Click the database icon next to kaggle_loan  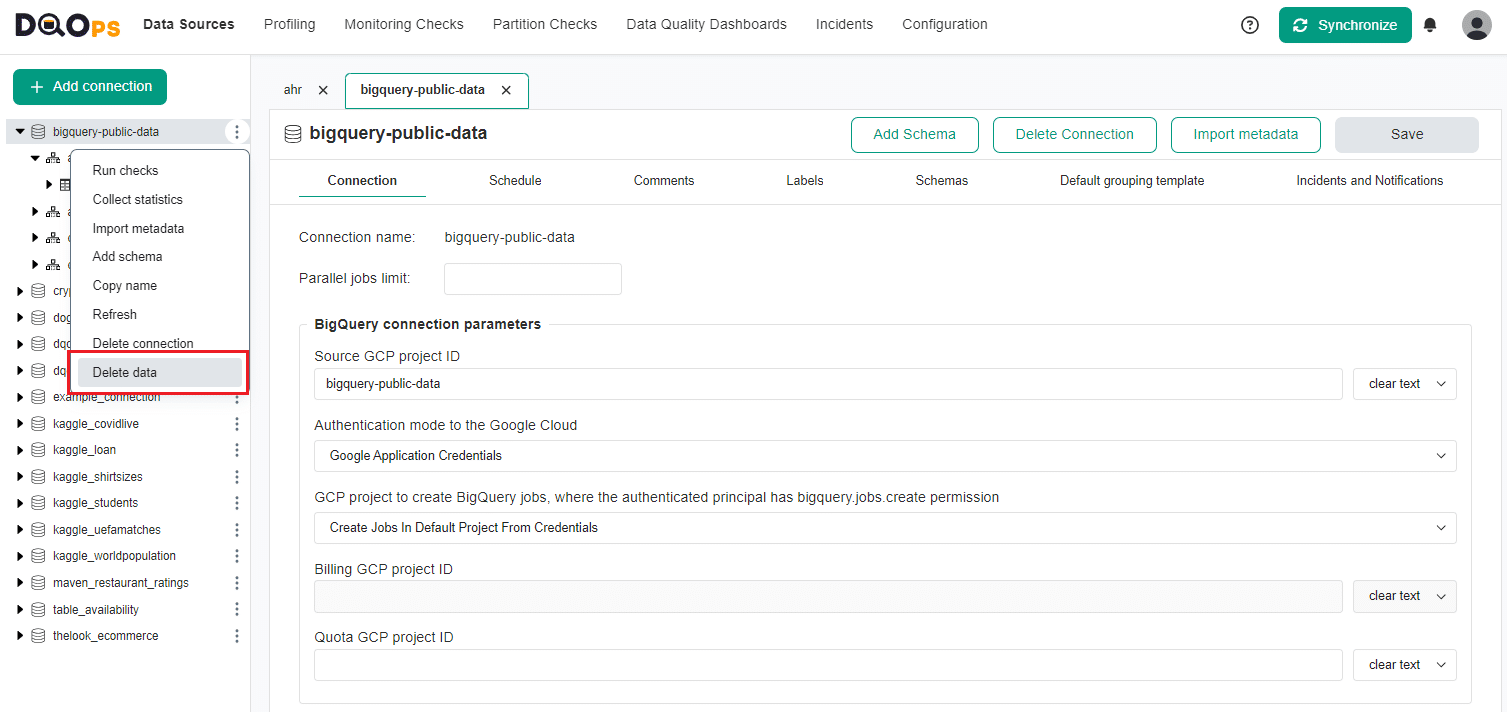pyautogui.click(x=38, y=450)
